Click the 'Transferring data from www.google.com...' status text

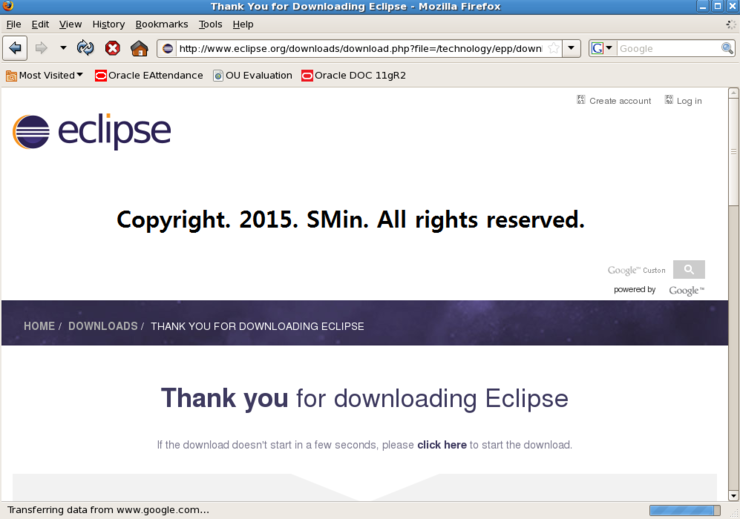[108, 510]
